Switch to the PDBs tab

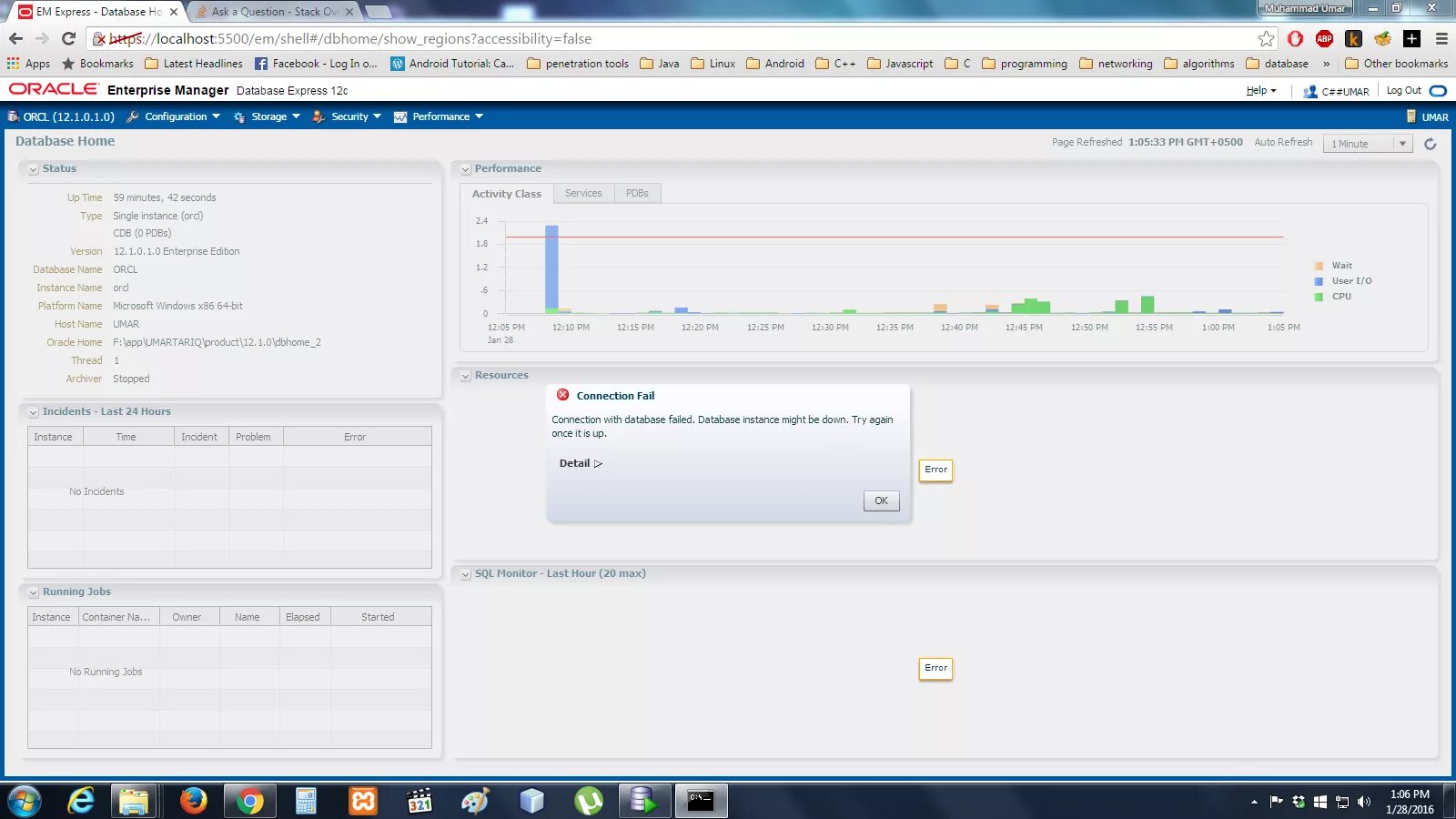(x=637, y=193)
